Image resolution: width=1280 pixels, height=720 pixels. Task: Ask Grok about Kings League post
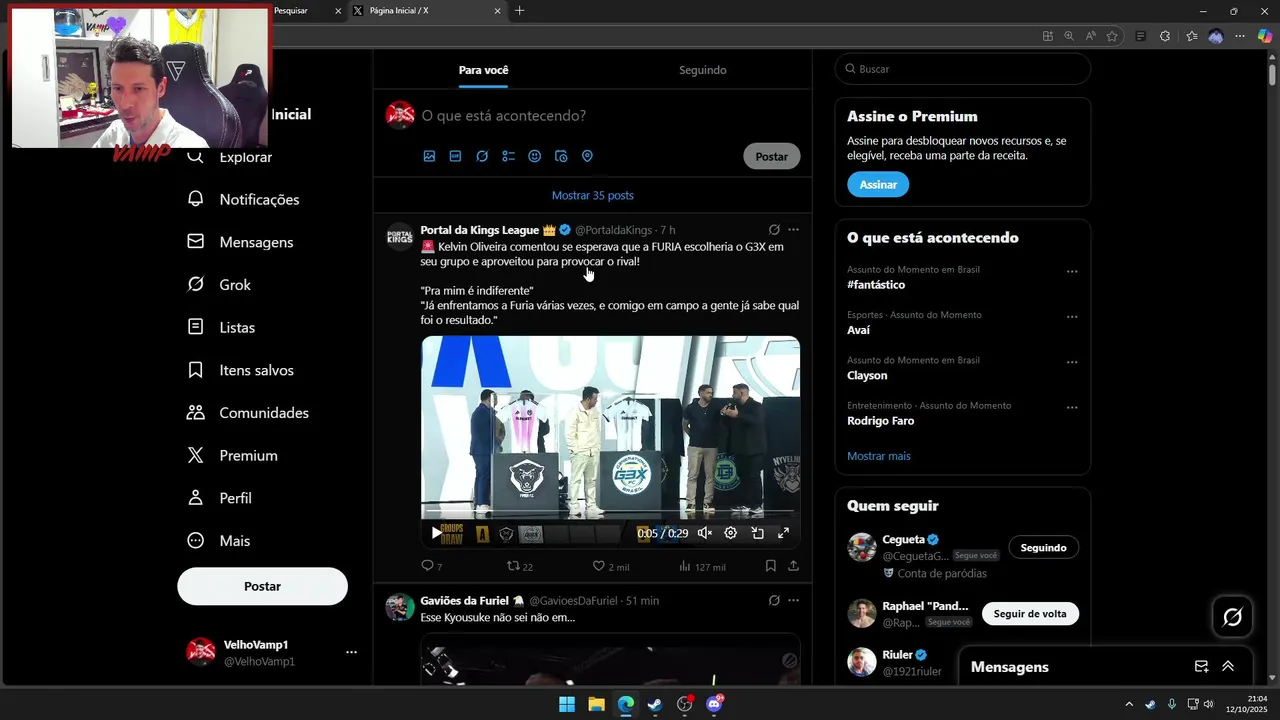coord(774,230)
